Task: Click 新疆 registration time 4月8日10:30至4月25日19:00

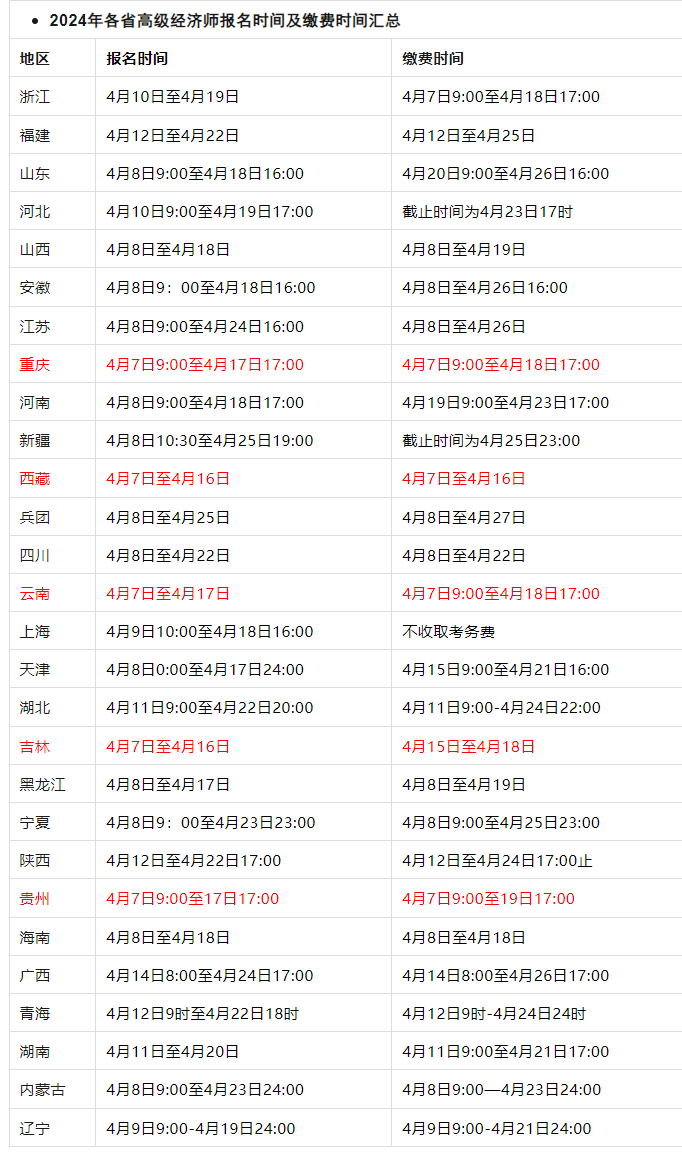Action: (x=210, y=441)
